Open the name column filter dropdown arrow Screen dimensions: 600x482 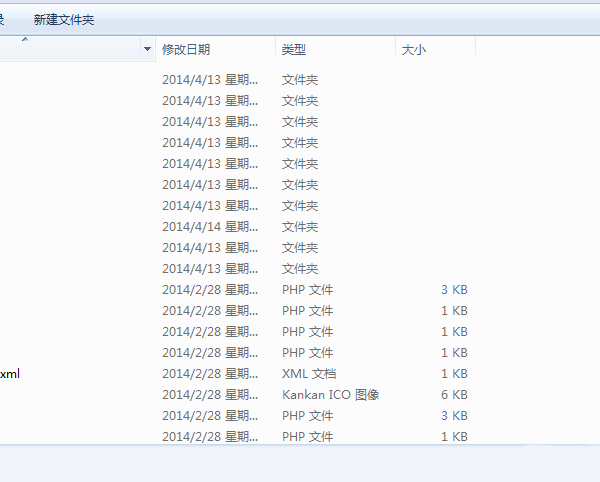pyautogui.click(x=147, y=49)
